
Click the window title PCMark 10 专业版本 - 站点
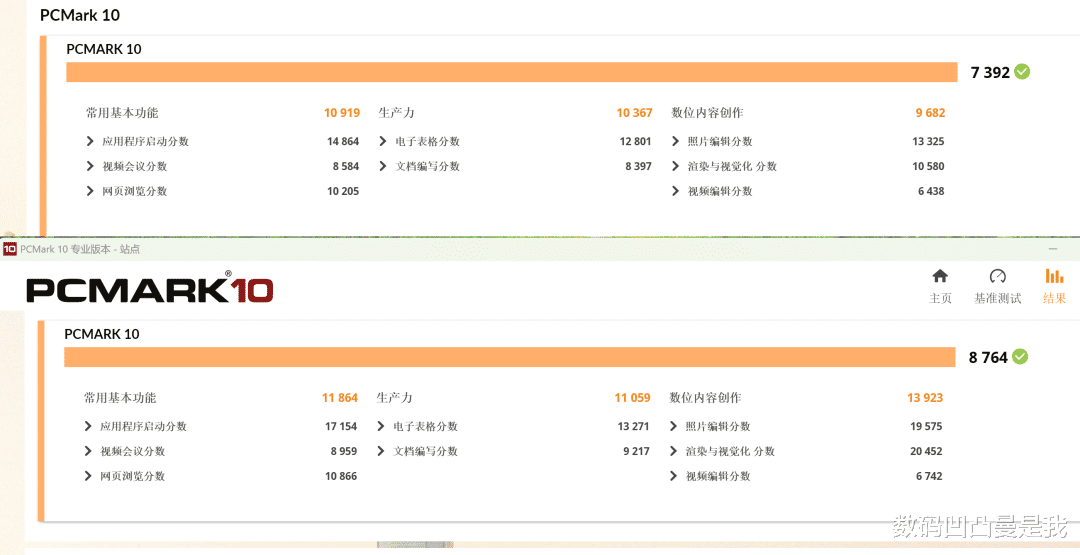click(80, 249)
